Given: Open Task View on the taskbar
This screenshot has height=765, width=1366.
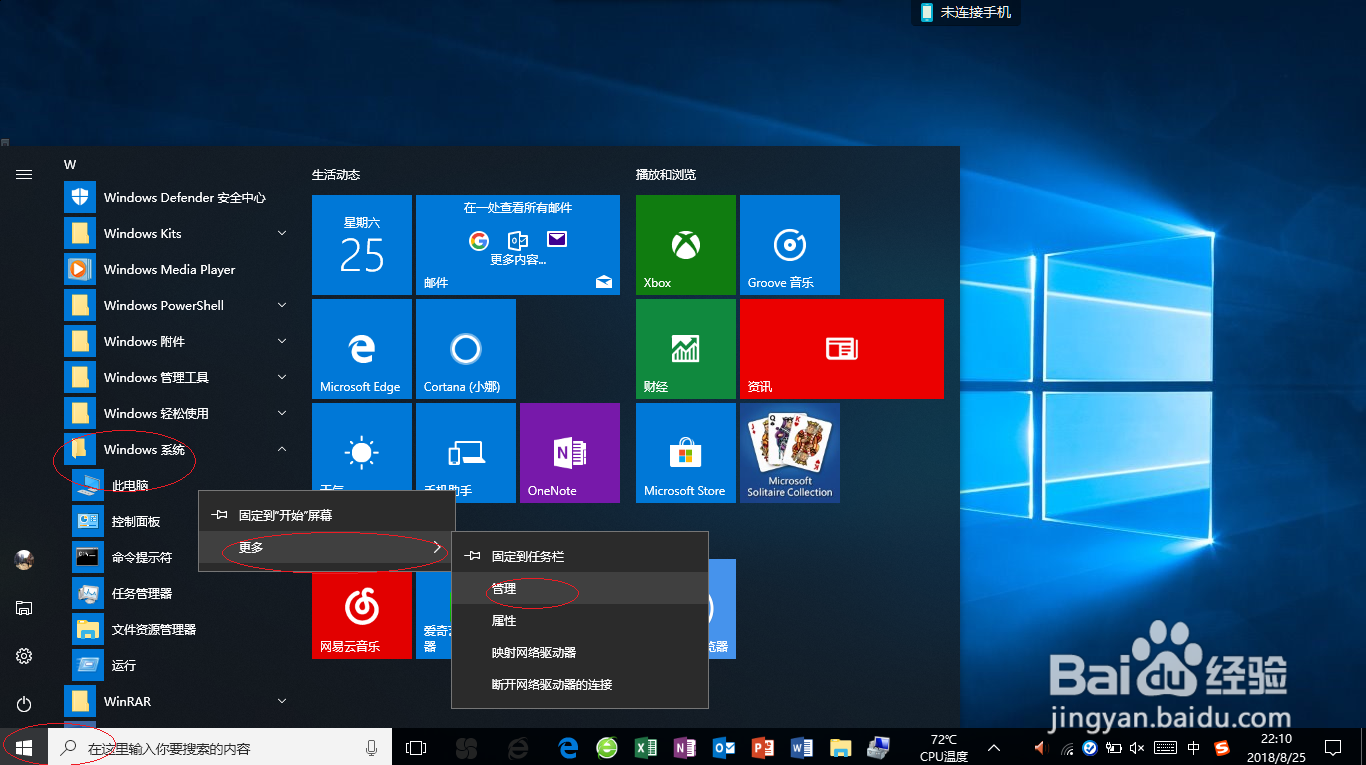Looking at the screenshot, I should [x=416, y=747].
